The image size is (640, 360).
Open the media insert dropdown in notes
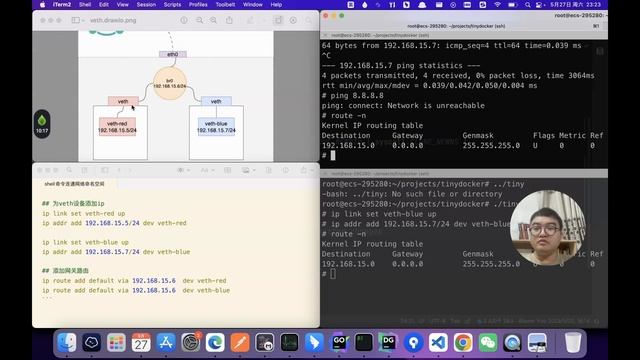248,170
